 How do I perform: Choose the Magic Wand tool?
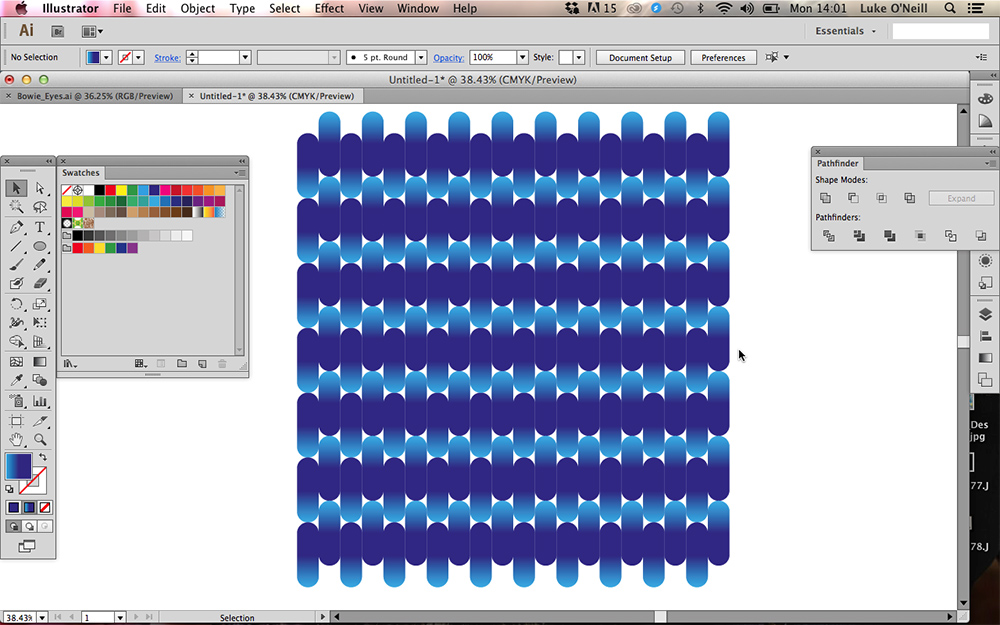pos(17,207)
